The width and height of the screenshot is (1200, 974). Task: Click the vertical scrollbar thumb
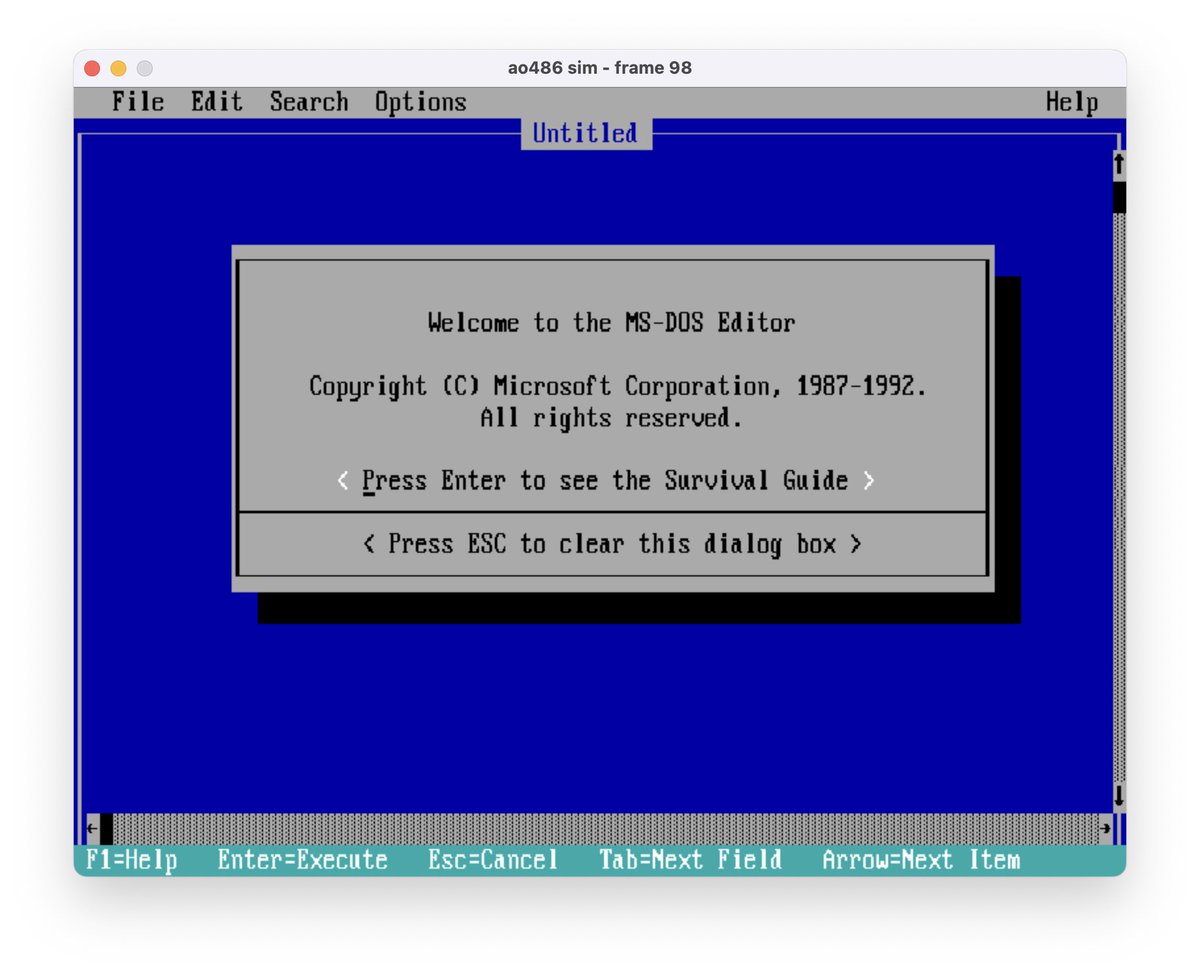click(1119, 197)
